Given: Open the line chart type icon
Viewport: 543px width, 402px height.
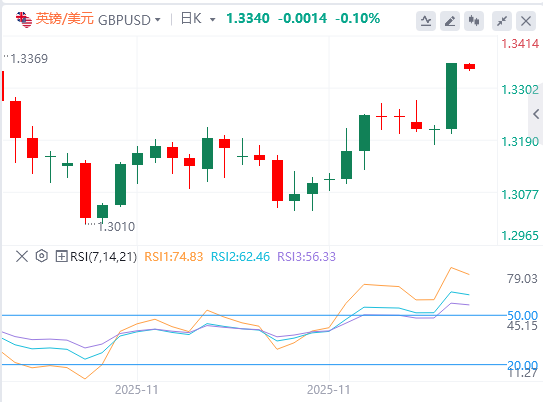Looking at the screenshot, I should (426, 21).
